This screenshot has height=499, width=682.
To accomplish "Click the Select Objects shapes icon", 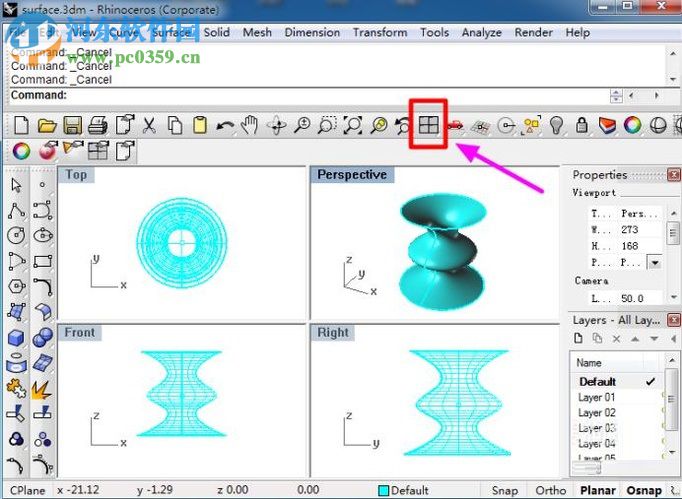I will click(532, 126).
